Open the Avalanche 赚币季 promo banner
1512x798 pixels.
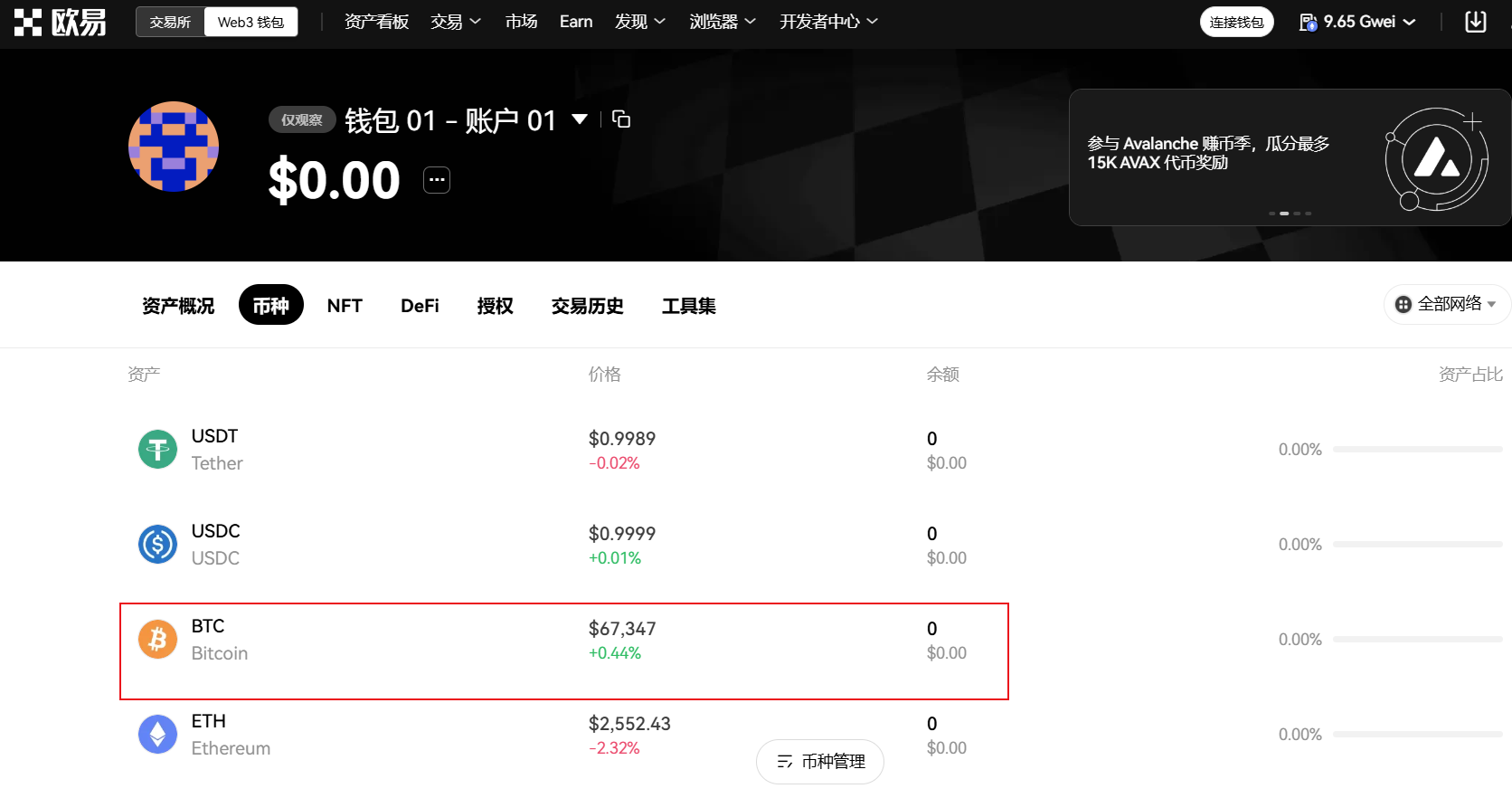coord(1290,157)
